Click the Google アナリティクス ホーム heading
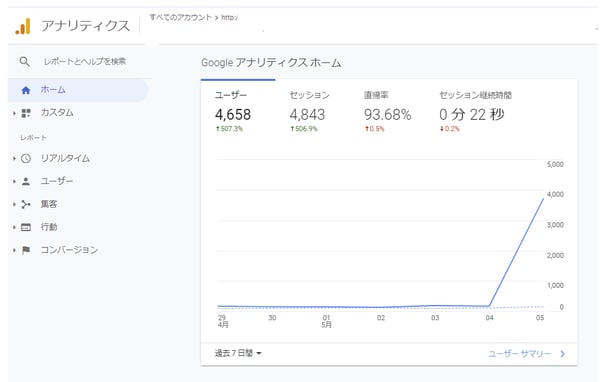 pyautogui.click(x=271, y=62)
